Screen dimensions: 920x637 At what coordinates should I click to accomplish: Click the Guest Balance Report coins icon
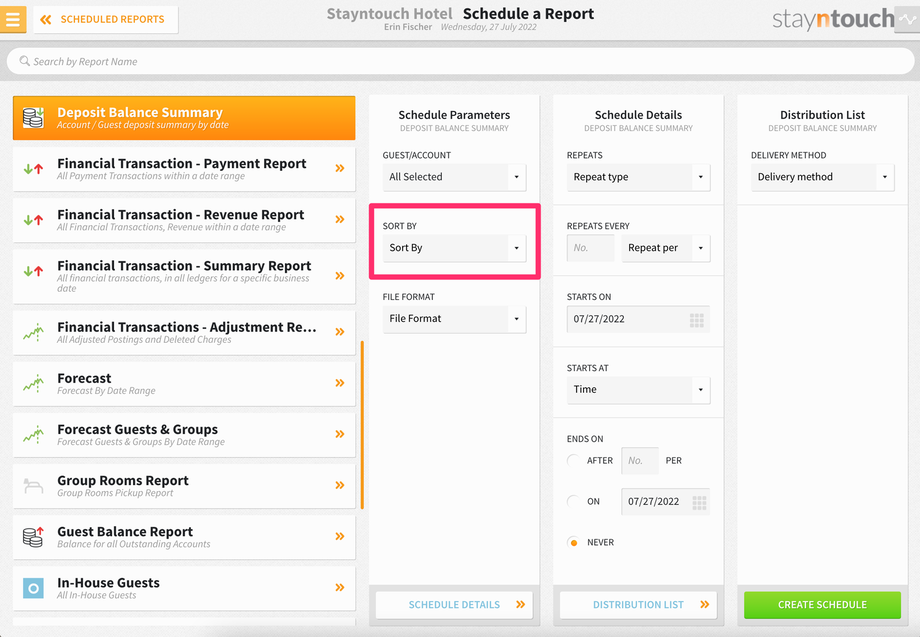point(33,537)
